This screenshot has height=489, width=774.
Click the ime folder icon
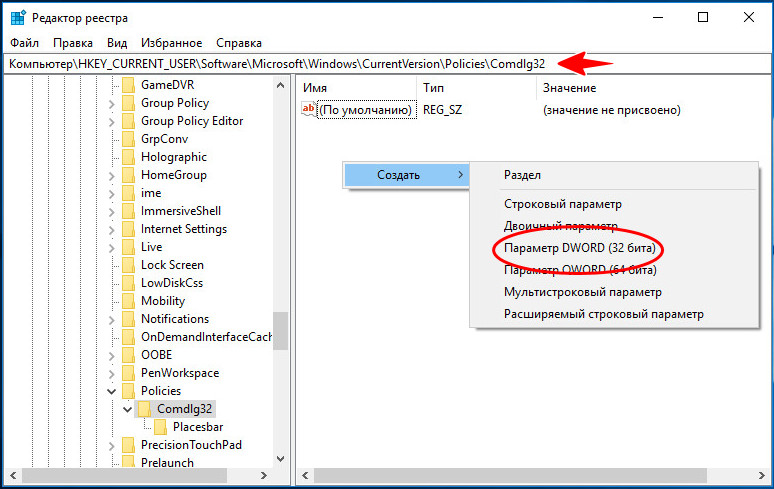click(x=128, y=193)
